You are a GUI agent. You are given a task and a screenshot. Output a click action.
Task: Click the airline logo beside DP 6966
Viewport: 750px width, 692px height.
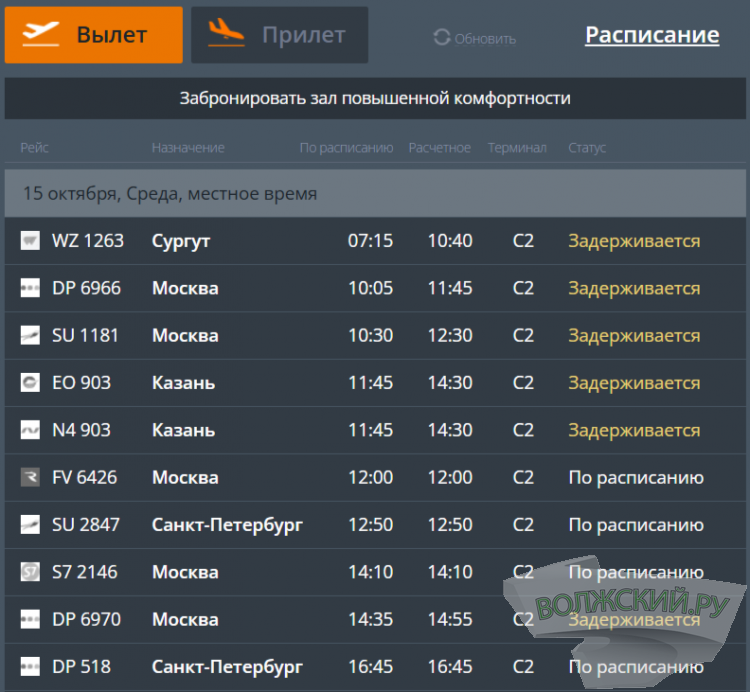click(30, 289)
